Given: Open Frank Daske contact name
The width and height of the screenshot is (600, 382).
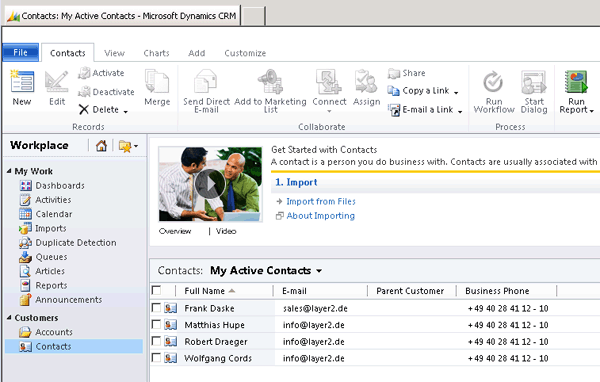Looking at the screenshot, I should [x=209, y=308].
